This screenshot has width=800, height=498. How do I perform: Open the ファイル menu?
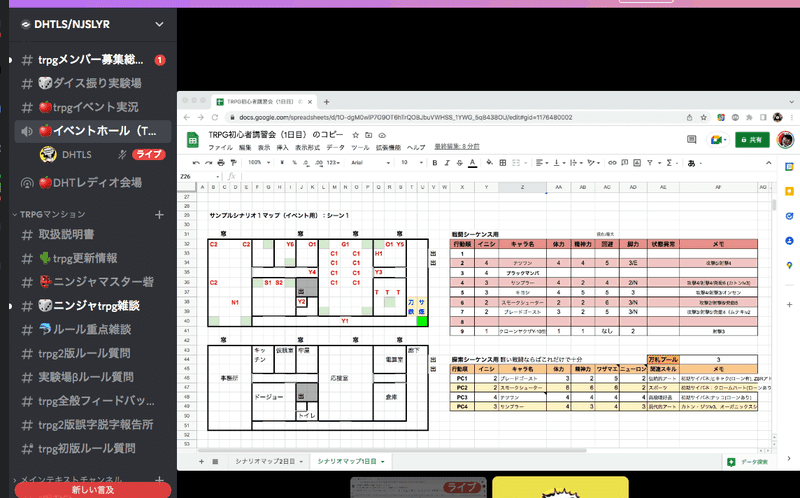220,147
